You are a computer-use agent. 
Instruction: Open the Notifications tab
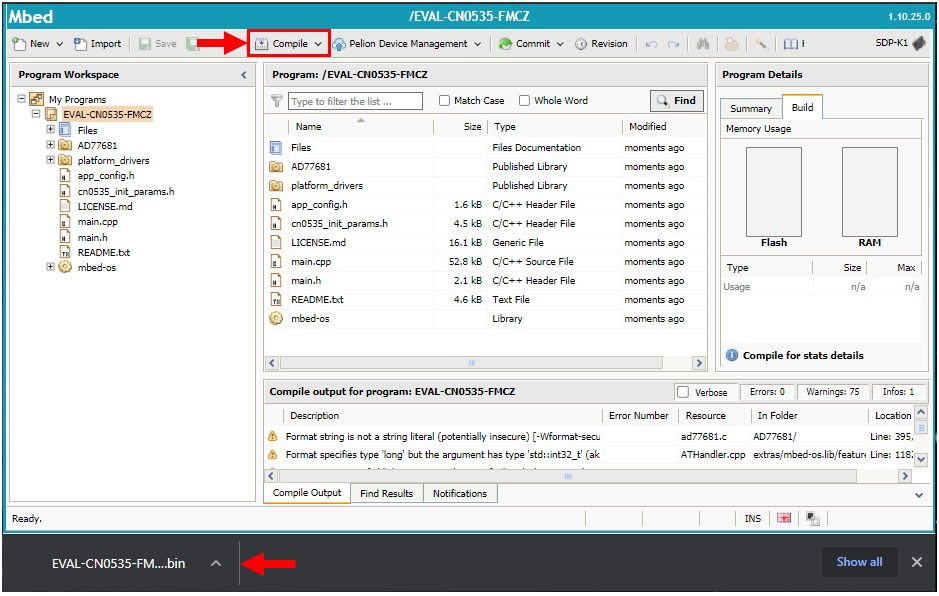click(460, 494)
